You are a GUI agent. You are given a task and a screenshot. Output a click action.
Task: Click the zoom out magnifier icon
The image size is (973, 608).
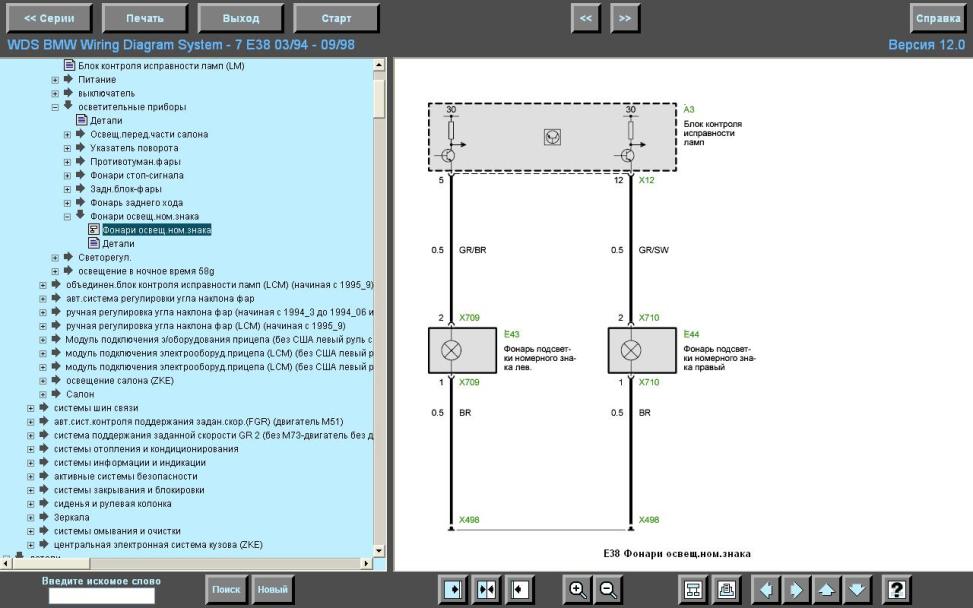(x=609, y=589)
